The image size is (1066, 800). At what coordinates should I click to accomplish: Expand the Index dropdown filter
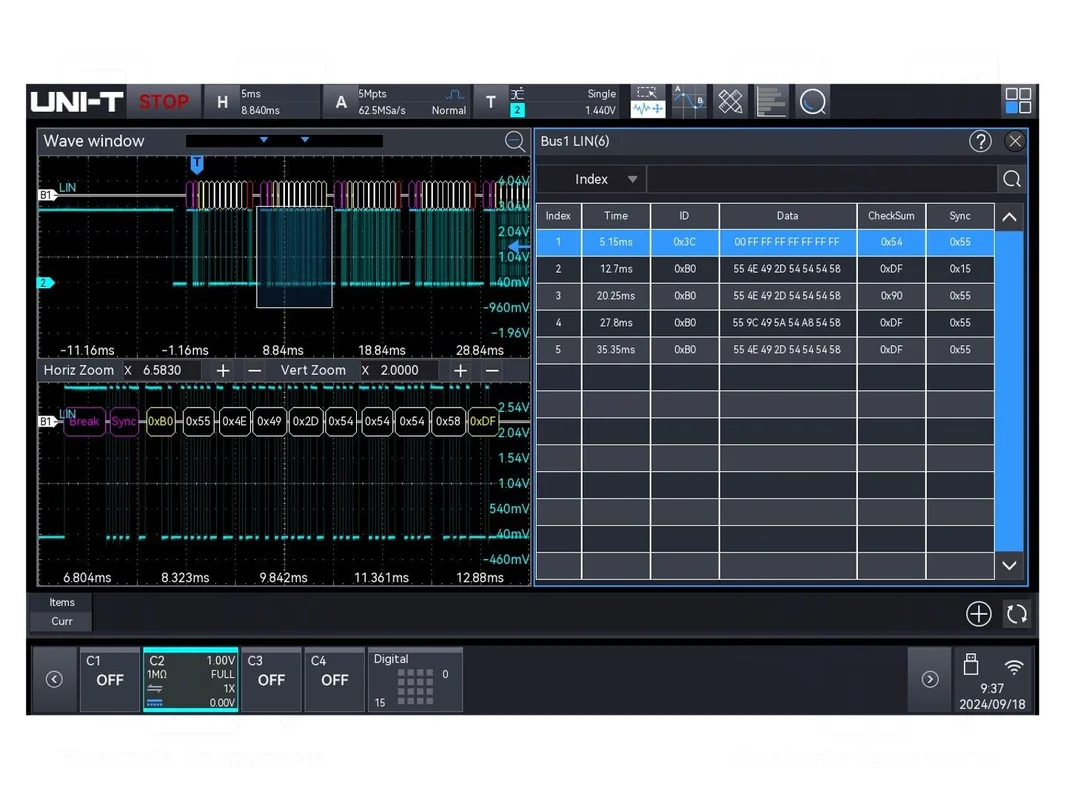[x=605, y=179]
